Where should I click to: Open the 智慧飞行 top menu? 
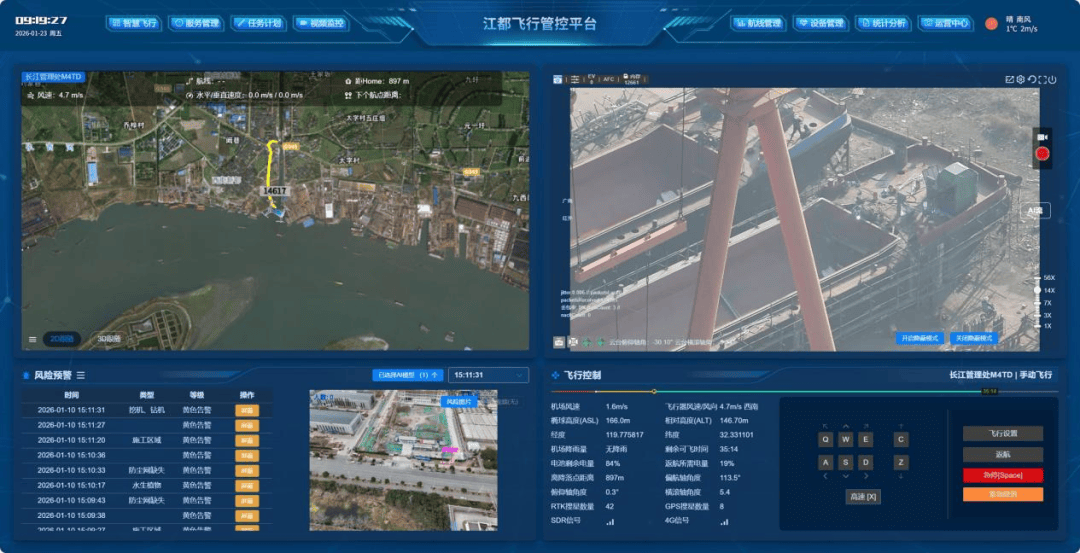pos(132,23)
